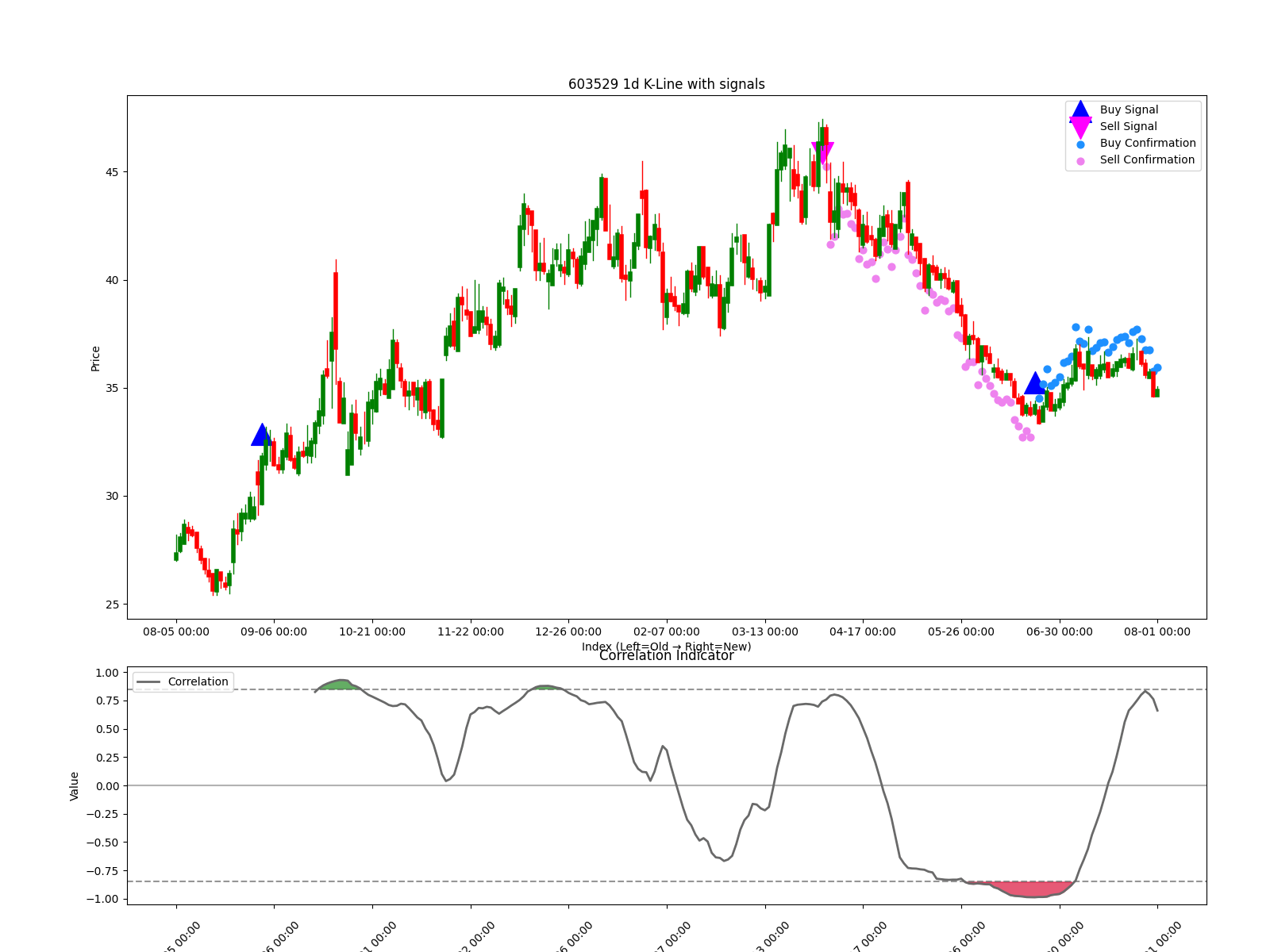1270x952 pixels.
Task: Click the Buy Confirmation legend dot
Action: click(x=1080, y=144)
